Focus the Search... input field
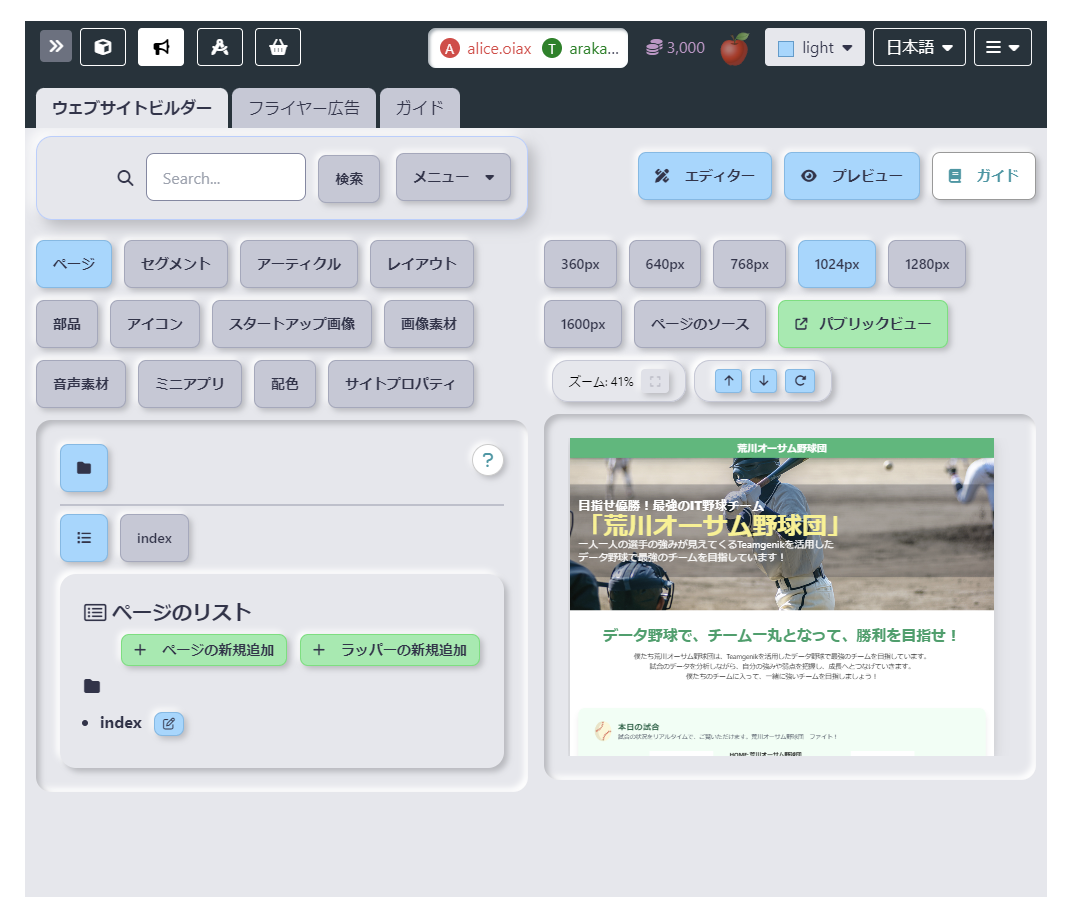1072x918 pixels. pyautogui.click(x=226, y=177)
